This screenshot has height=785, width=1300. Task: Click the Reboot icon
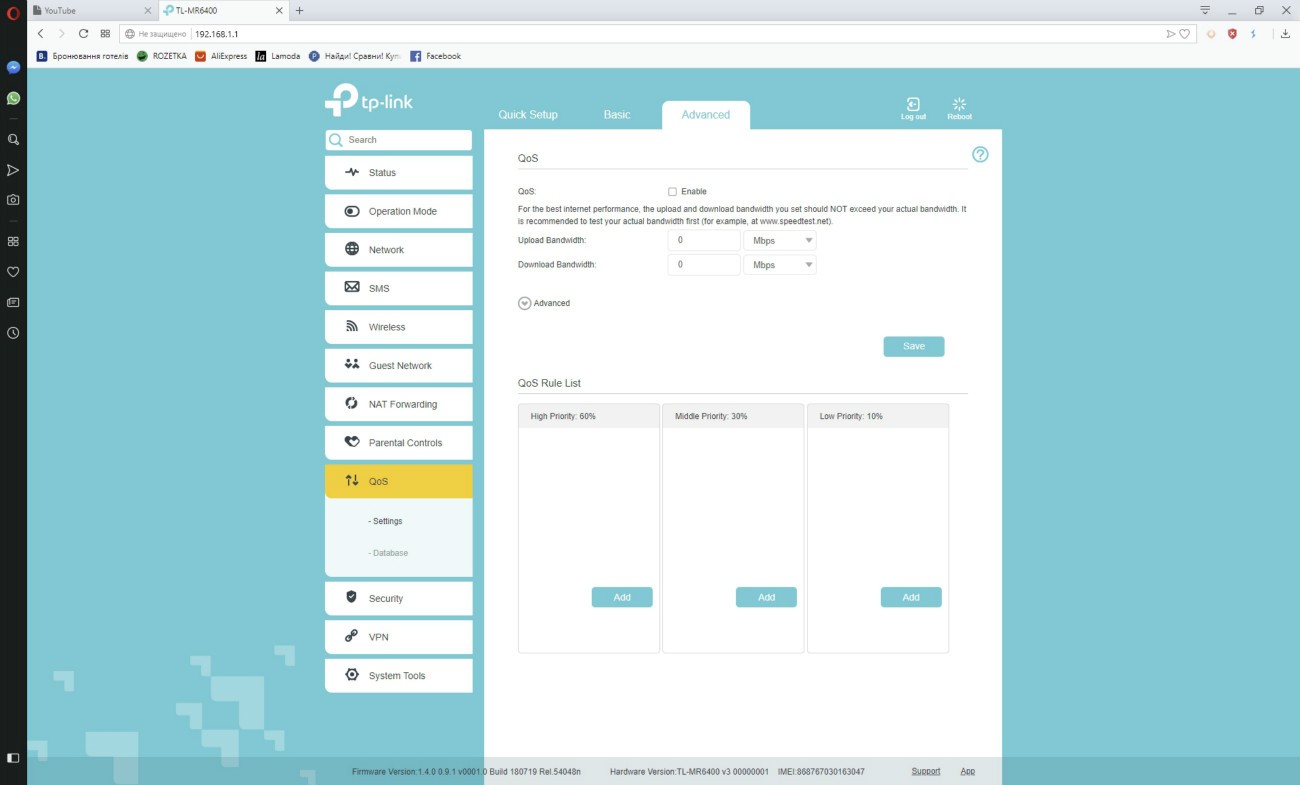pos(959,106)
